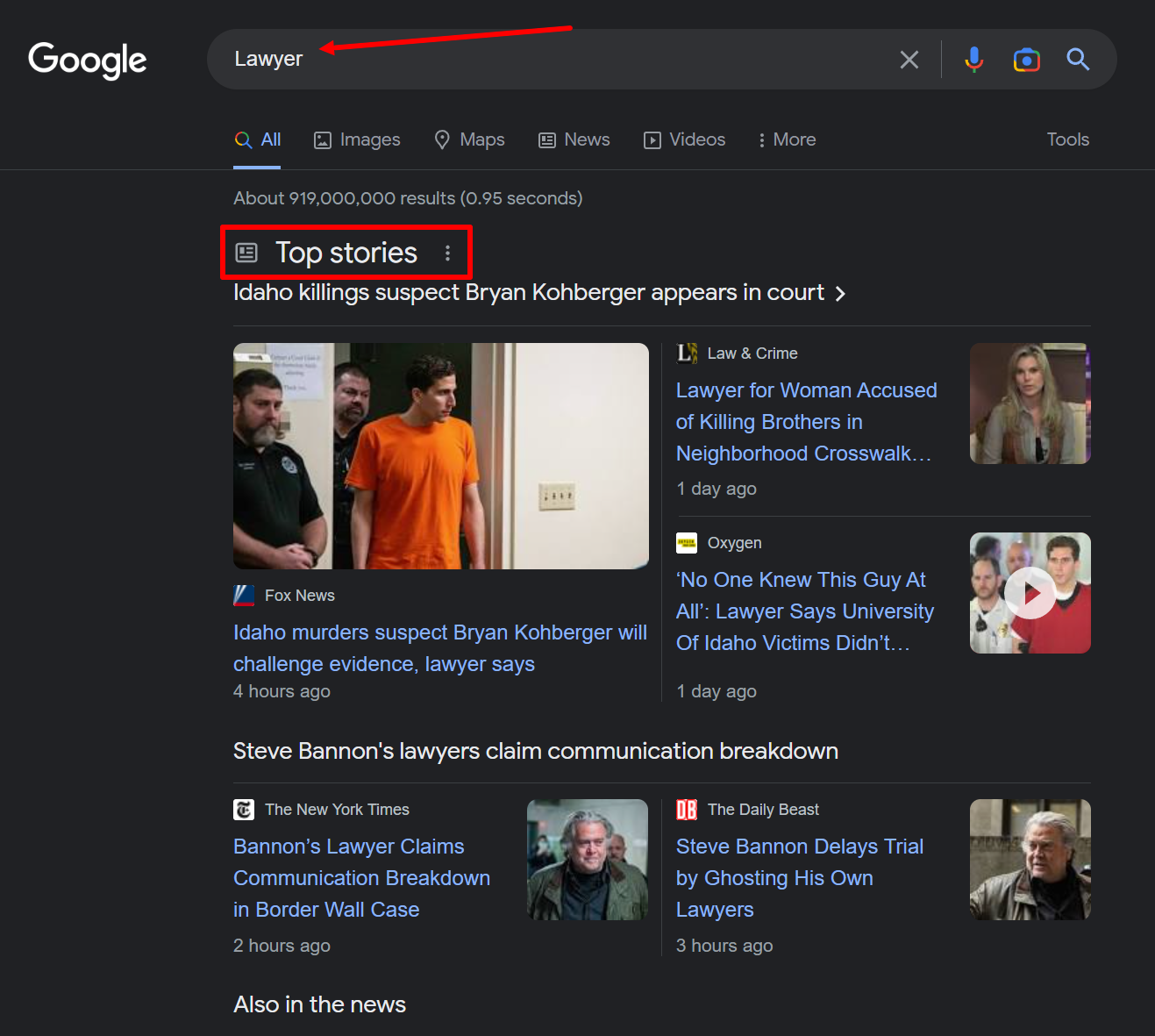Clear the search box with X icon

909,60
